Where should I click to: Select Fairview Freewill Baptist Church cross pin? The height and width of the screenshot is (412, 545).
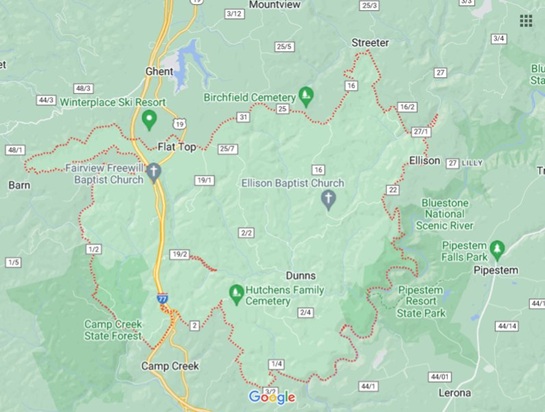pos(154,173)
